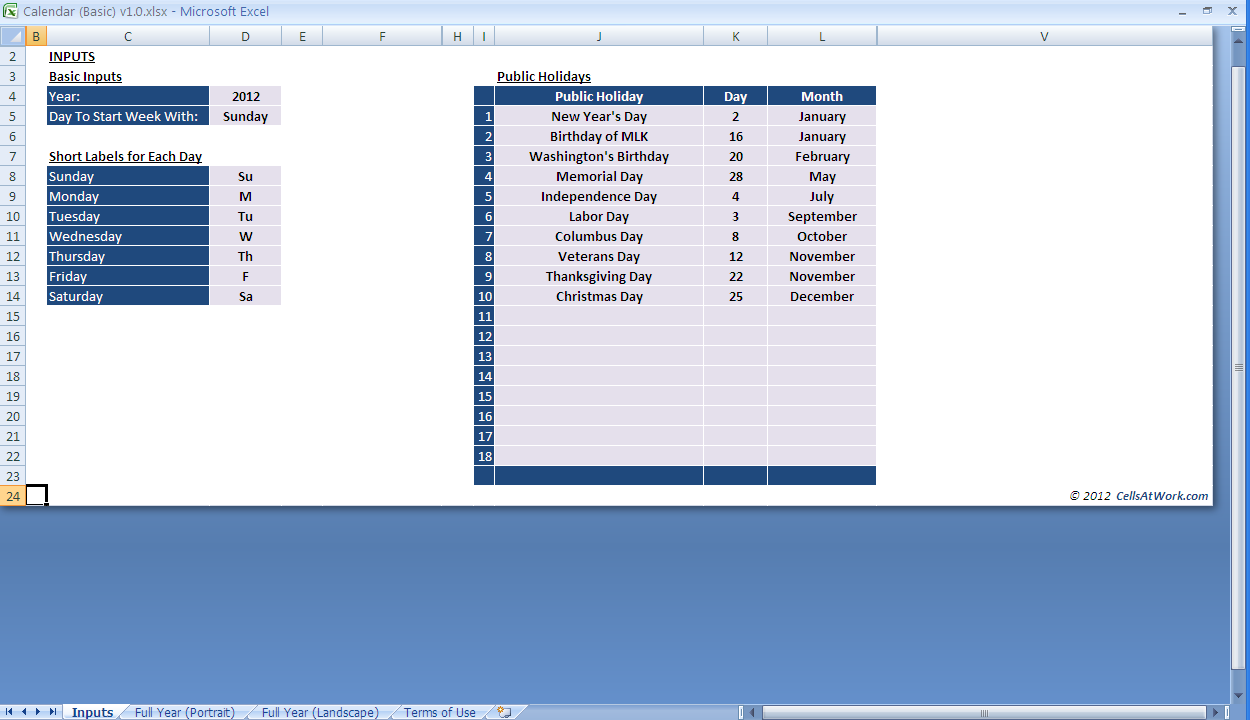Switch to the Inputs sheet tab
This screenshot has height=720, width=1250.
pos(92,712)
